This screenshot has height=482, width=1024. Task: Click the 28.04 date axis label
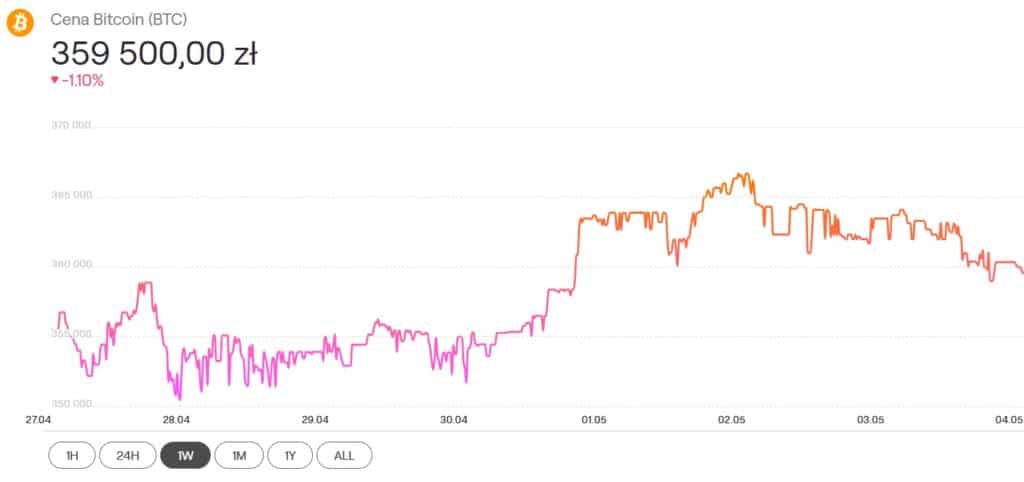(x=177, y=419)
